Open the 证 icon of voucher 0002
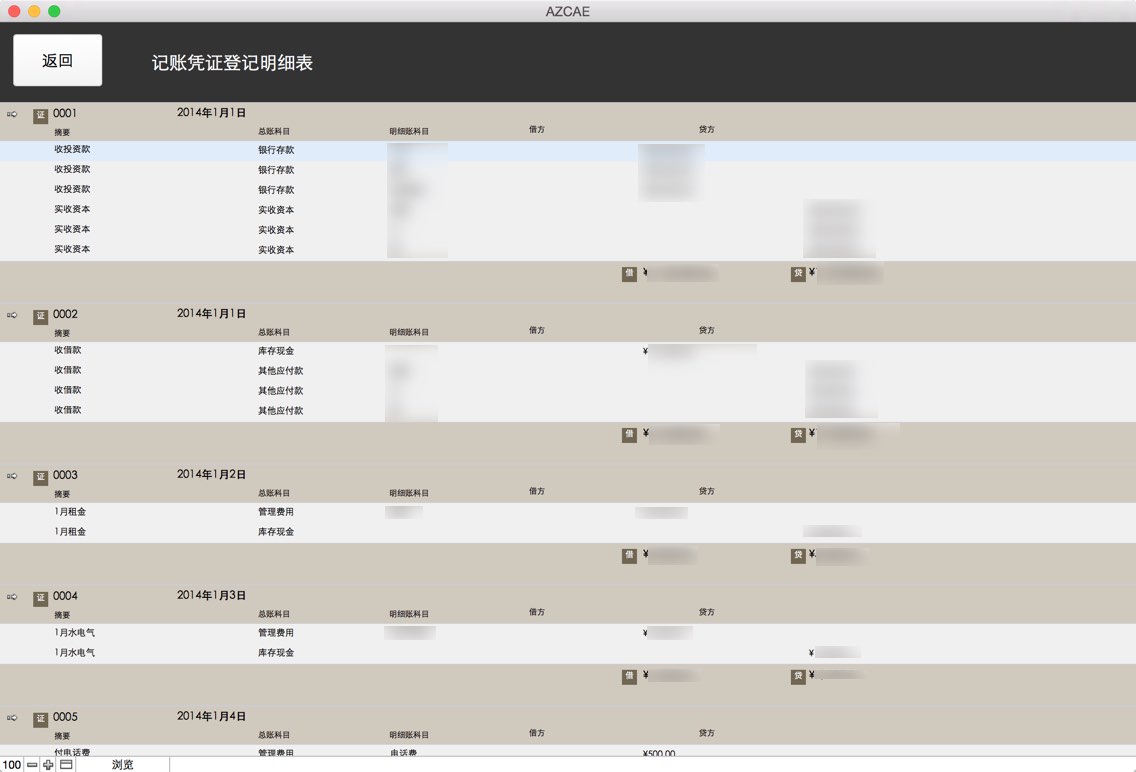Image resolution: width=1136 pixels, height=772 pixels. [x=41, y=316]
